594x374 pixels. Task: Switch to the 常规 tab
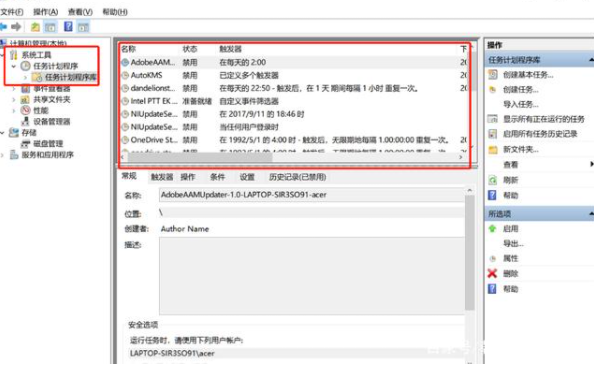129,176
